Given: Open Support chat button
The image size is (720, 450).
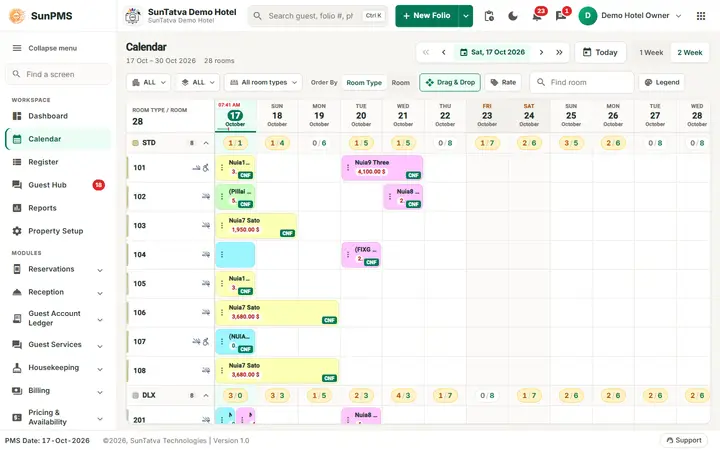Looking at the screenshot, I should (x=684, y=440).
